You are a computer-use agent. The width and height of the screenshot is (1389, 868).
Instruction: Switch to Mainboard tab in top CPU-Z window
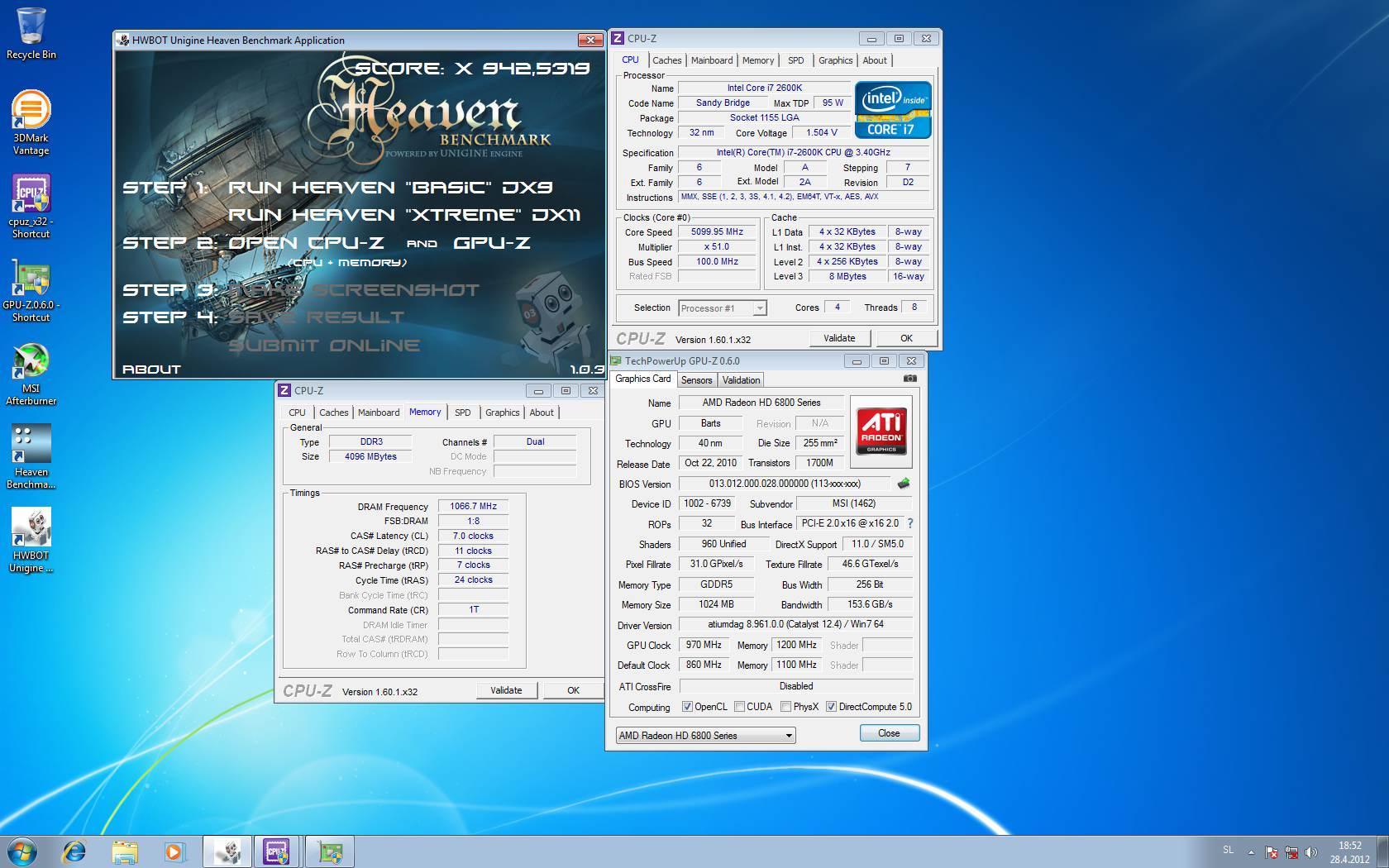click(x=712, y=60)
